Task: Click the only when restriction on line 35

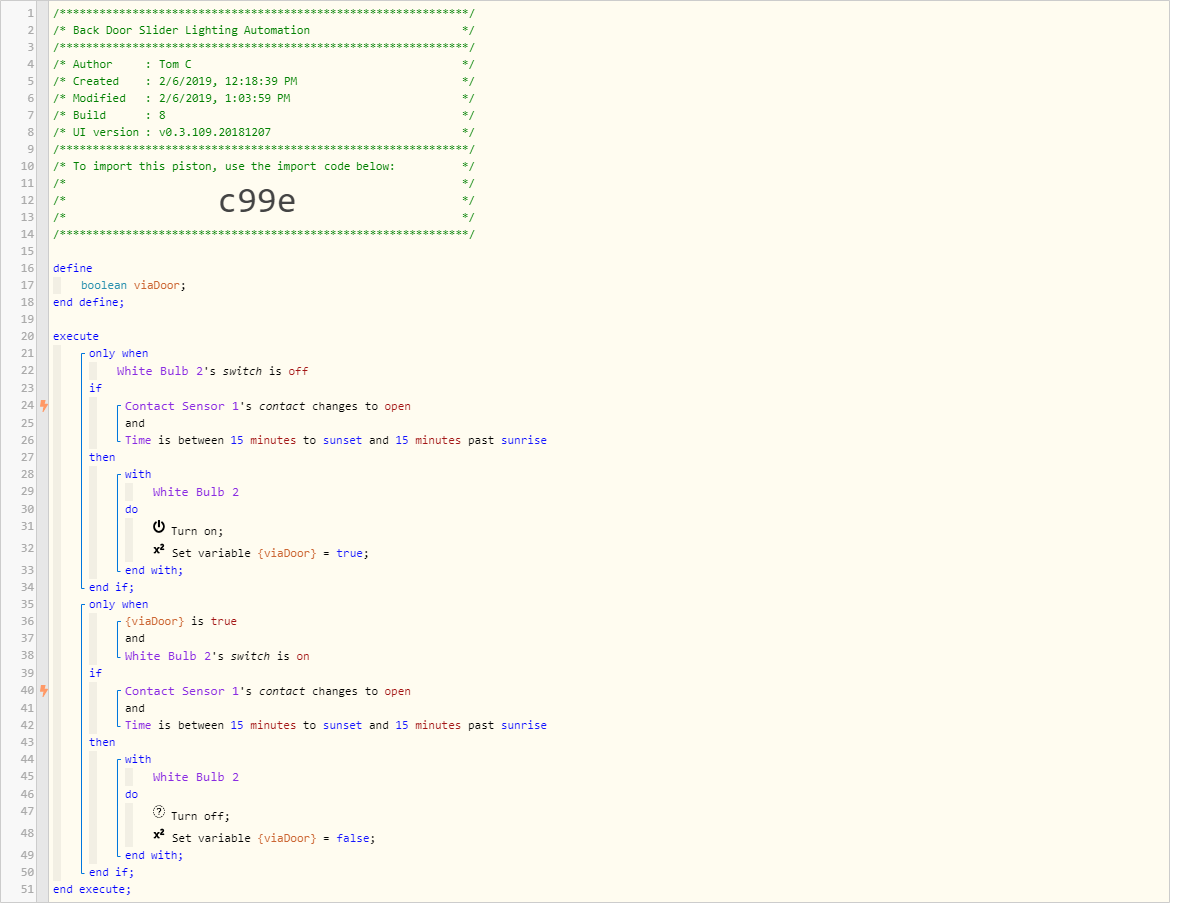Action: [119, 604]
